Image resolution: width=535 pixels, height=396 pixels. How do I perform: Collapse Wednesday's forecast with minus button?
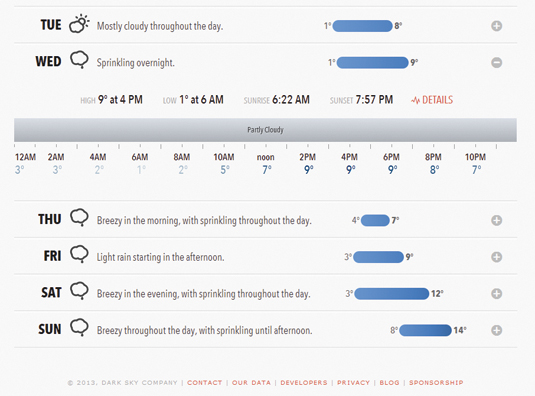point(496,62)
